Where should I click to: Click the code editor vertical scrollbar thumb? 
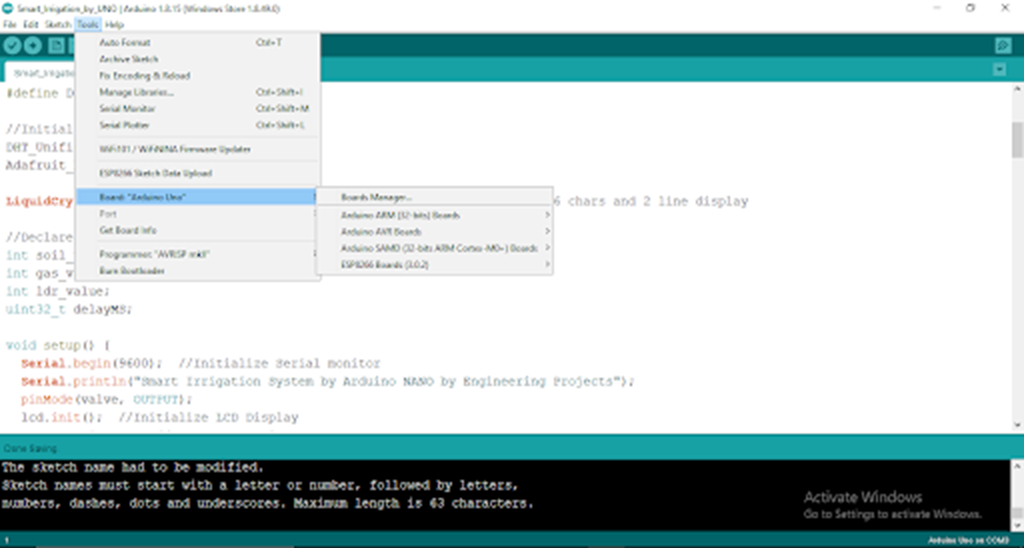click(x=1017, y=139)
